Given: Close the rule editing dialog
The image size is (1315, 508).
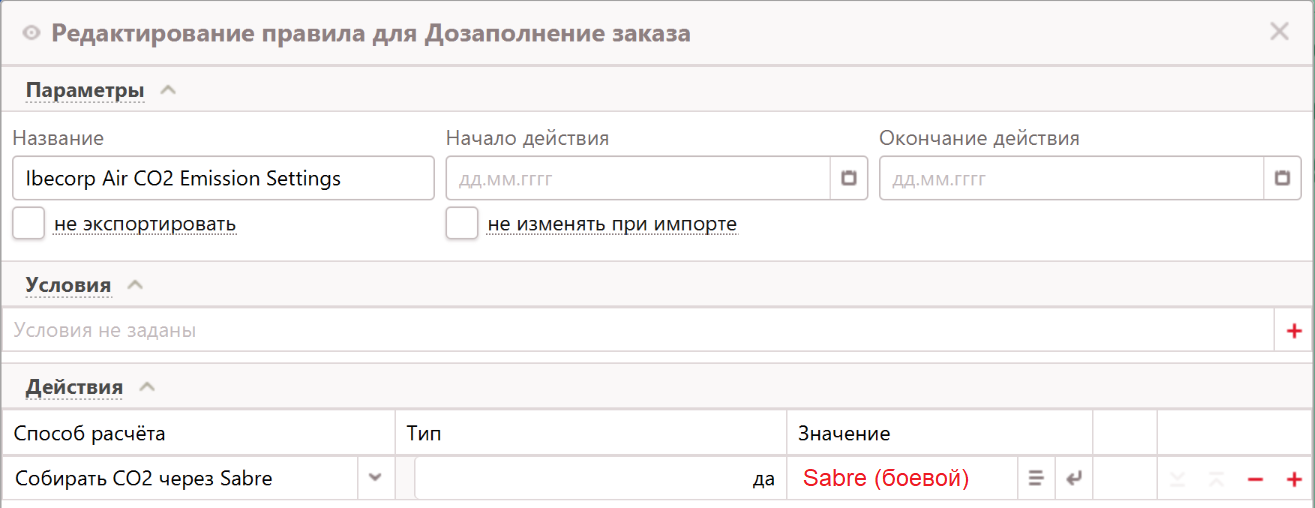Looking at the screenshot, I should tap(1279, 31).
